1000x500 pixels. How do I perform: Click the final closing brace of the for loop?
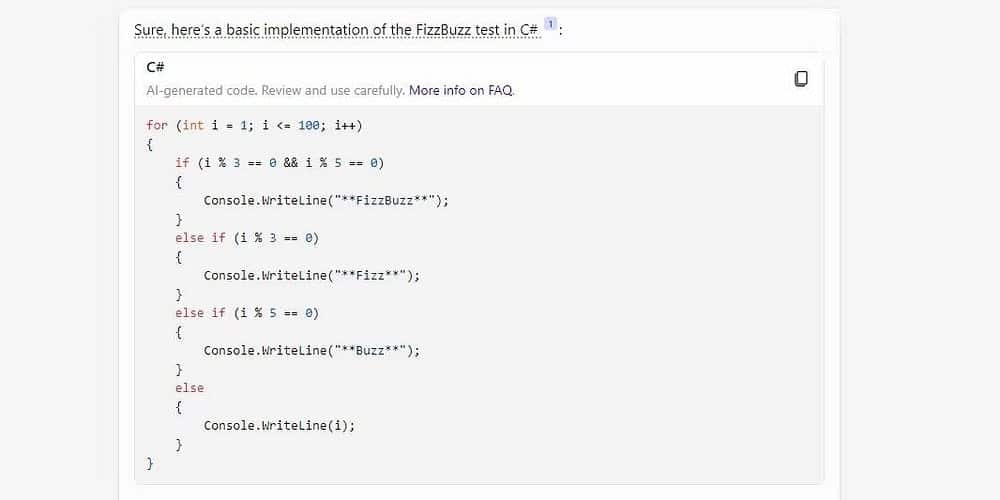tap(150, 463)
